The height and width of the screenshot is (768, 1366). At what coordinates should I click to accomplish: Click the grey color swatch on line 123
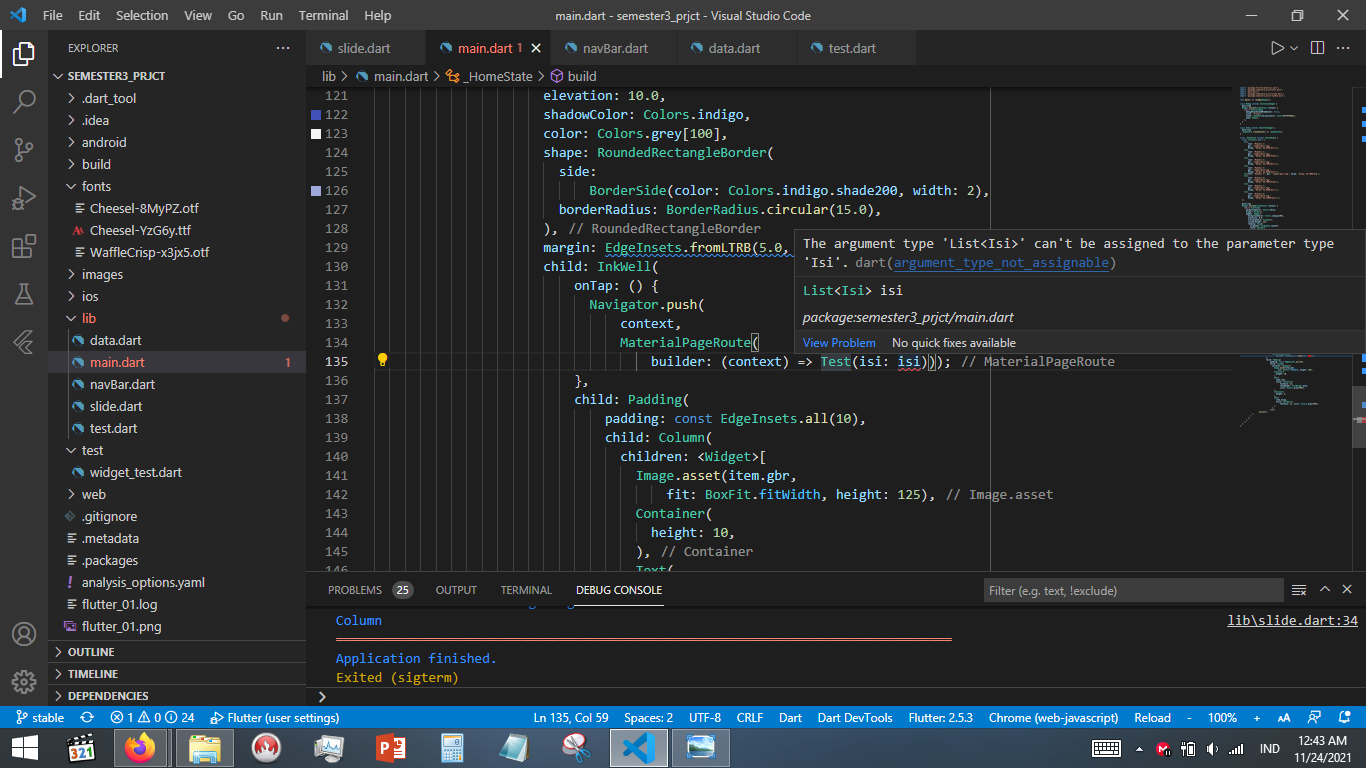click(x=316, y=133)
